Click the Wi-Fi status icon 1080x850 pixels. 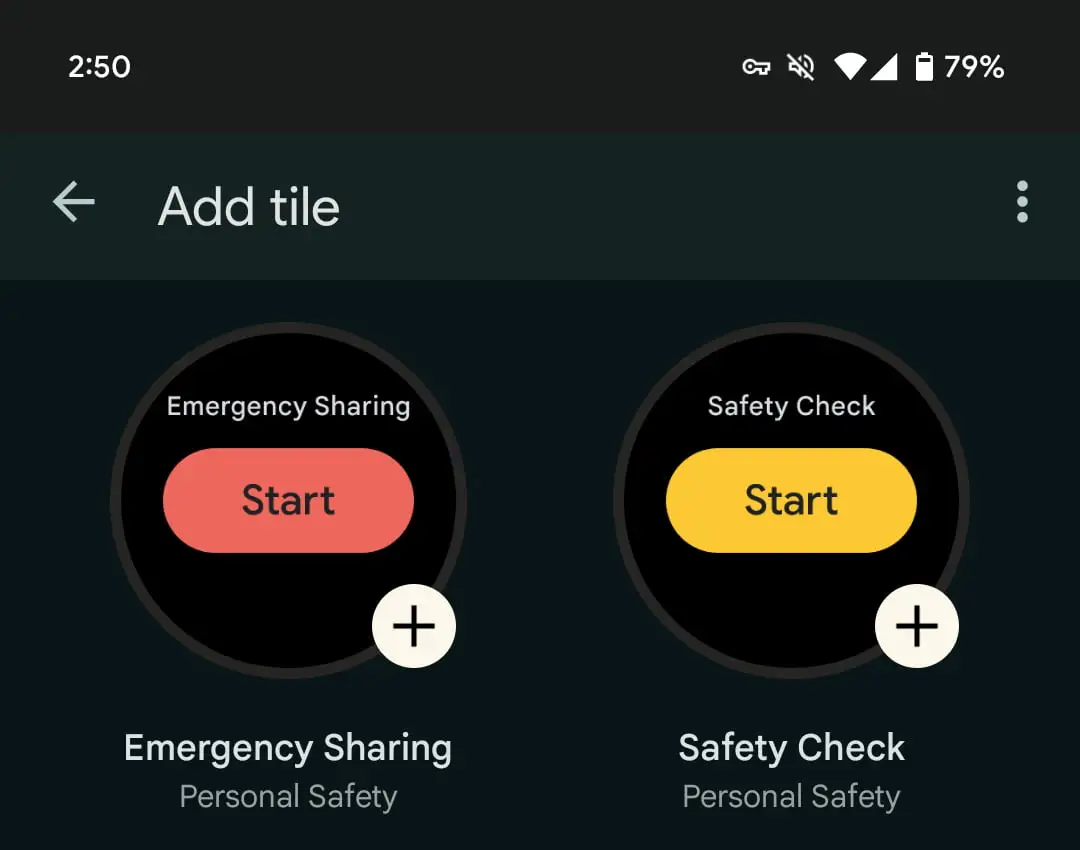pos(850,67)
